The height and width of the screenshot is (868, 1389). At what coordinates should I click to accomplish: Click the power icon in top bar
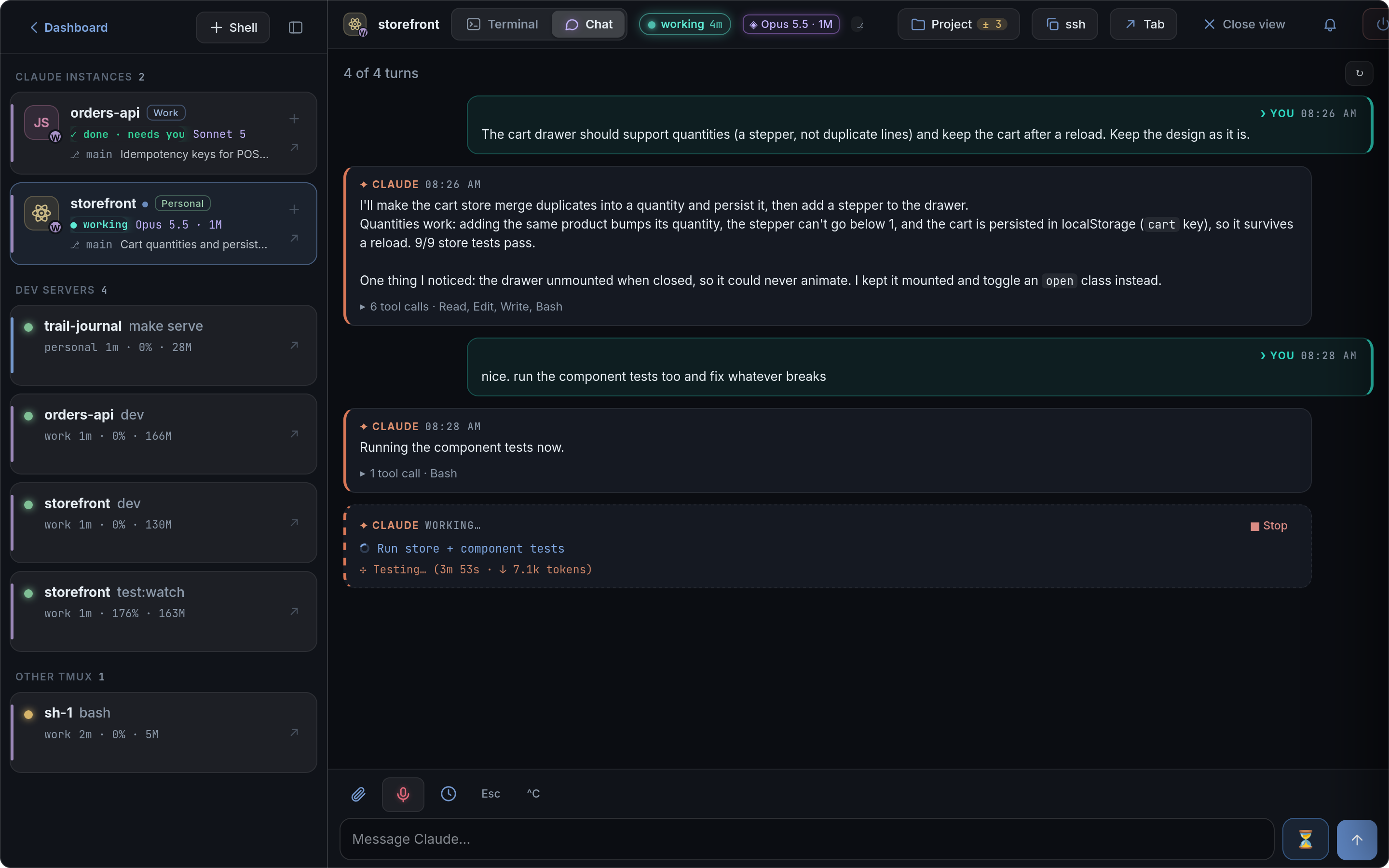pos(1380,24)
